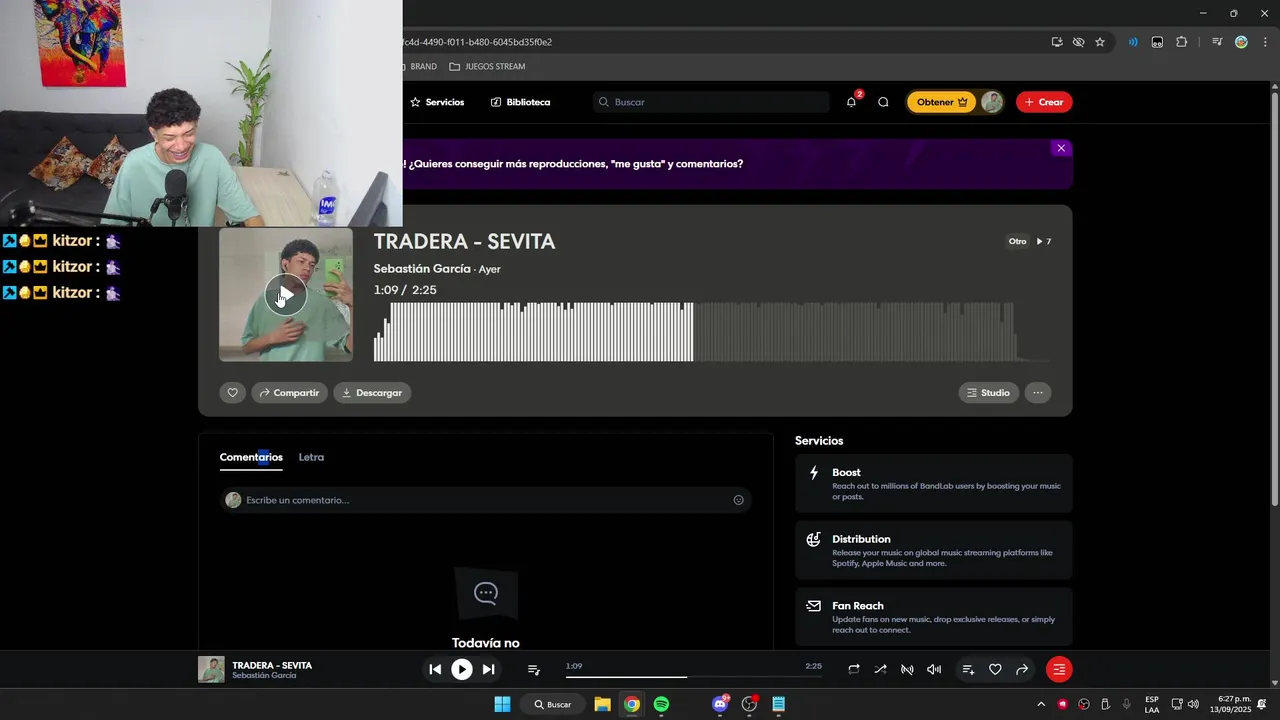Open the Fan Reach service card
This screenshot has height=720, width=1280.
[x=934, y=617]
